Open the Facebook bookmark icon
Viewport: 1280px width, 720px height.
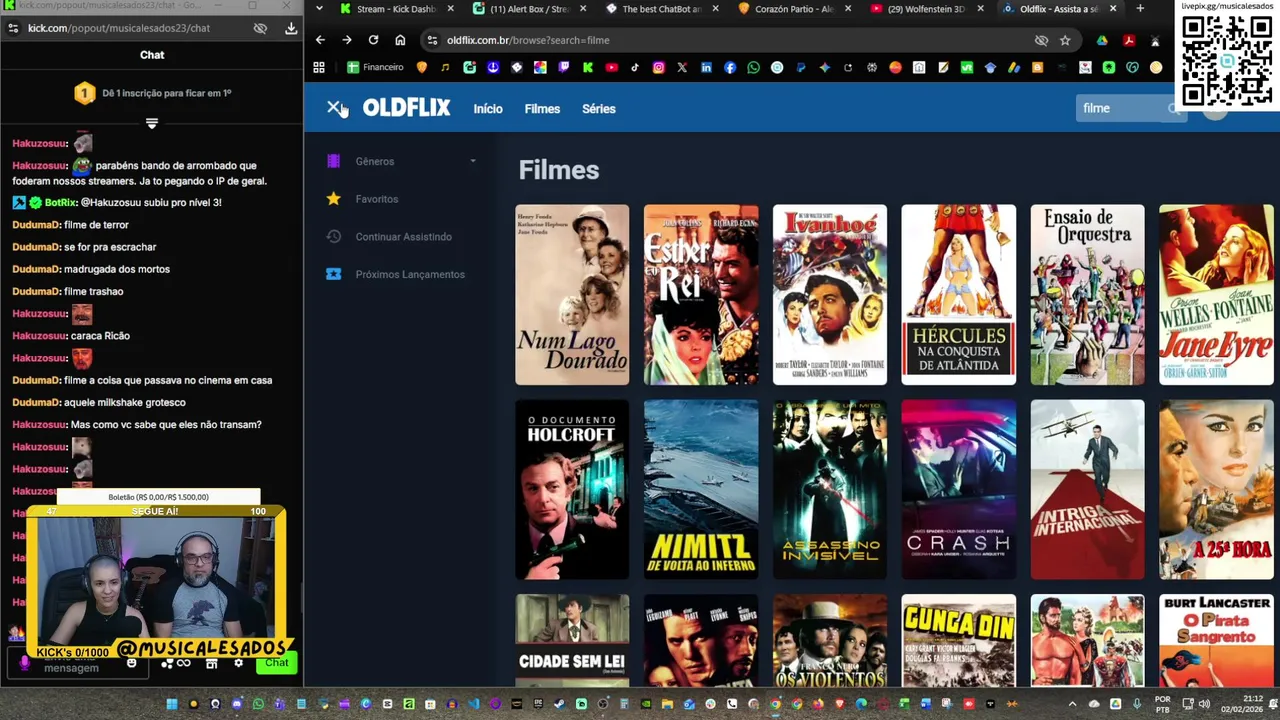(x=730, y=67)
